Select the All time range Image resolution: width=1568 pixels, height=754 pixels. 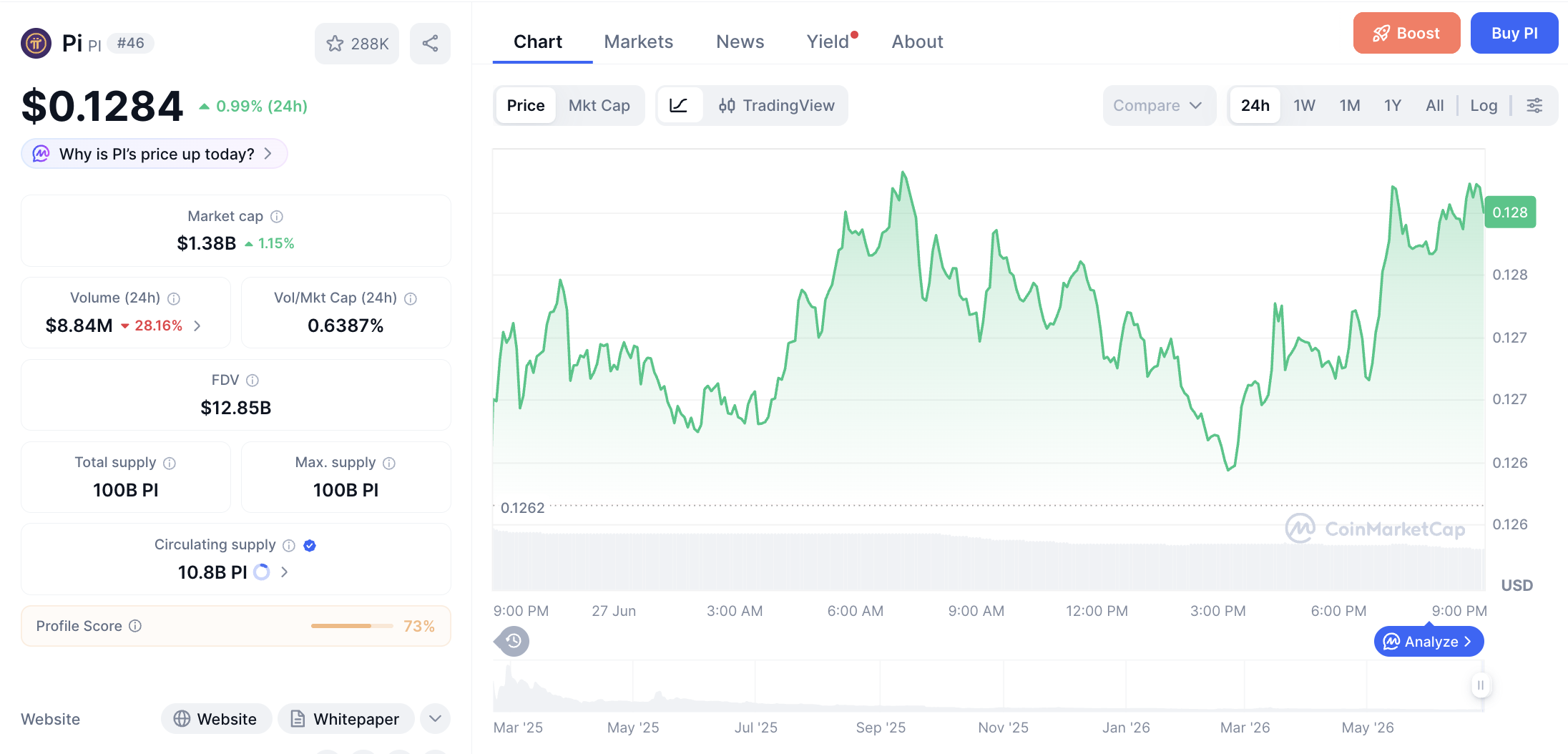pyautogui.click(x=1434, y=105)
